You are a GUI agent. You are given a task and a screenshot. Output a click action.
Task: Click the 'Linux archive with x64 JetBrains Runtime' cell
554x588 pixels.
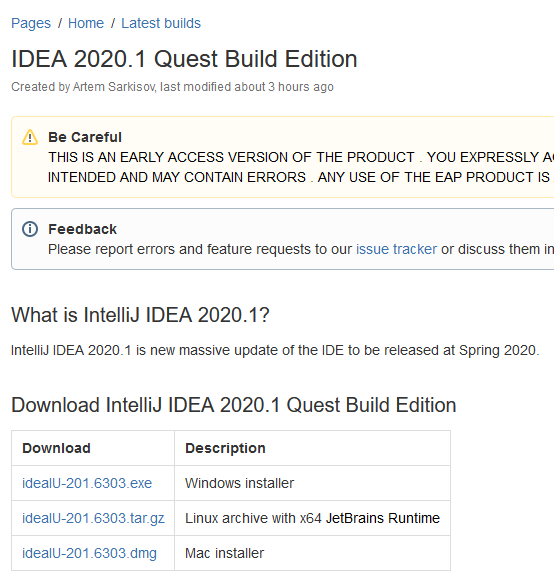[x=312, y=518]
